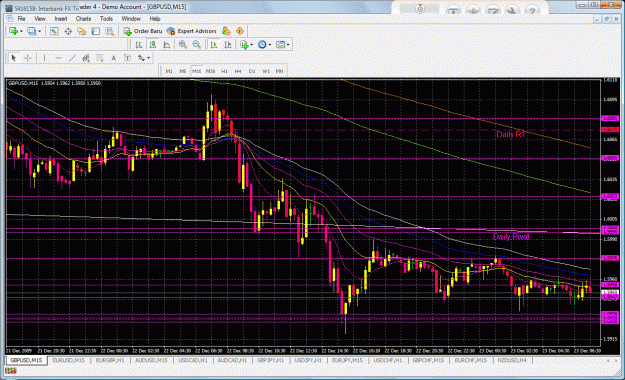This screenshot has width=625, height=380.
Task: Select the Fibonacci Retracement tool
Action: click(100, 58)
